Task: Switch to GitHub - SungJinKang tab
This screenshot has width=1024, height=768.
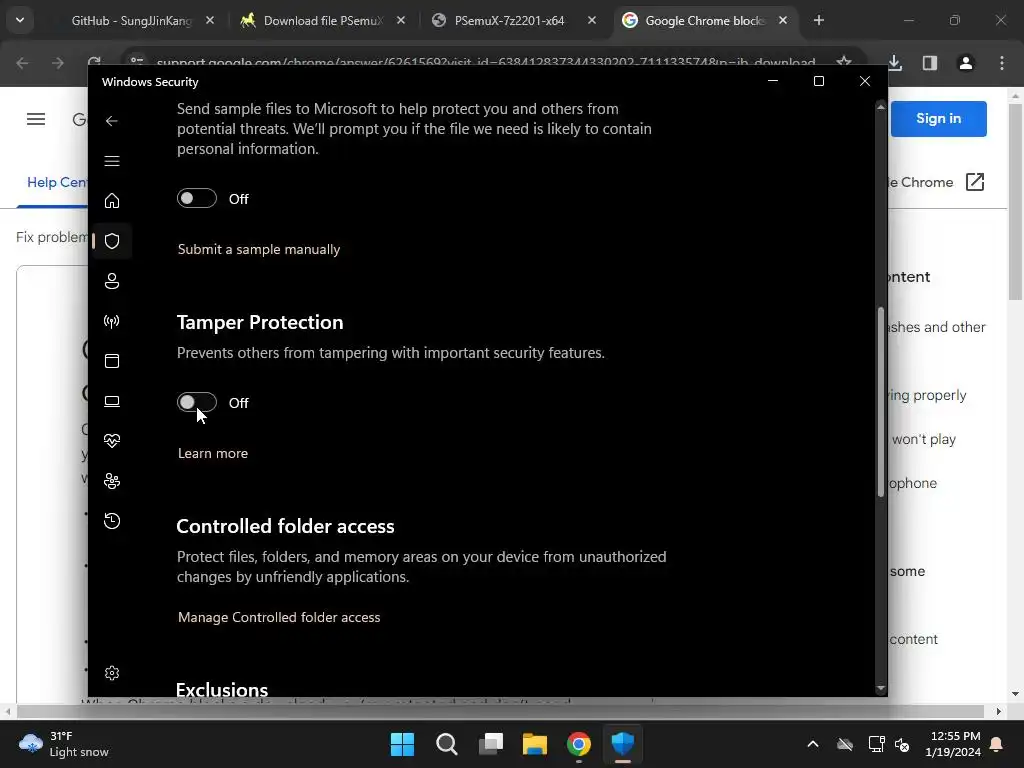Action: tap(131, 21)
